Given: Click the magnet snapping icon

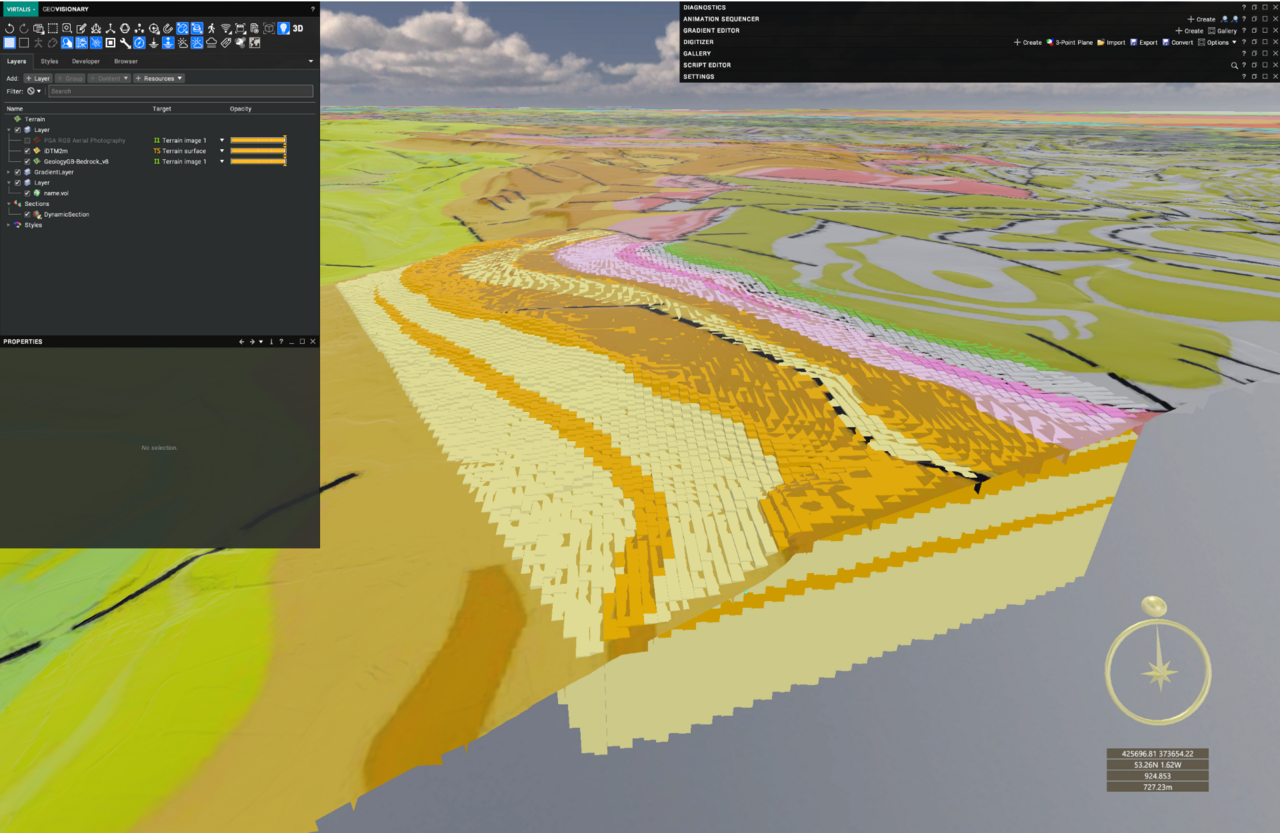Looking at the screenshot, I should pos(168,29).
